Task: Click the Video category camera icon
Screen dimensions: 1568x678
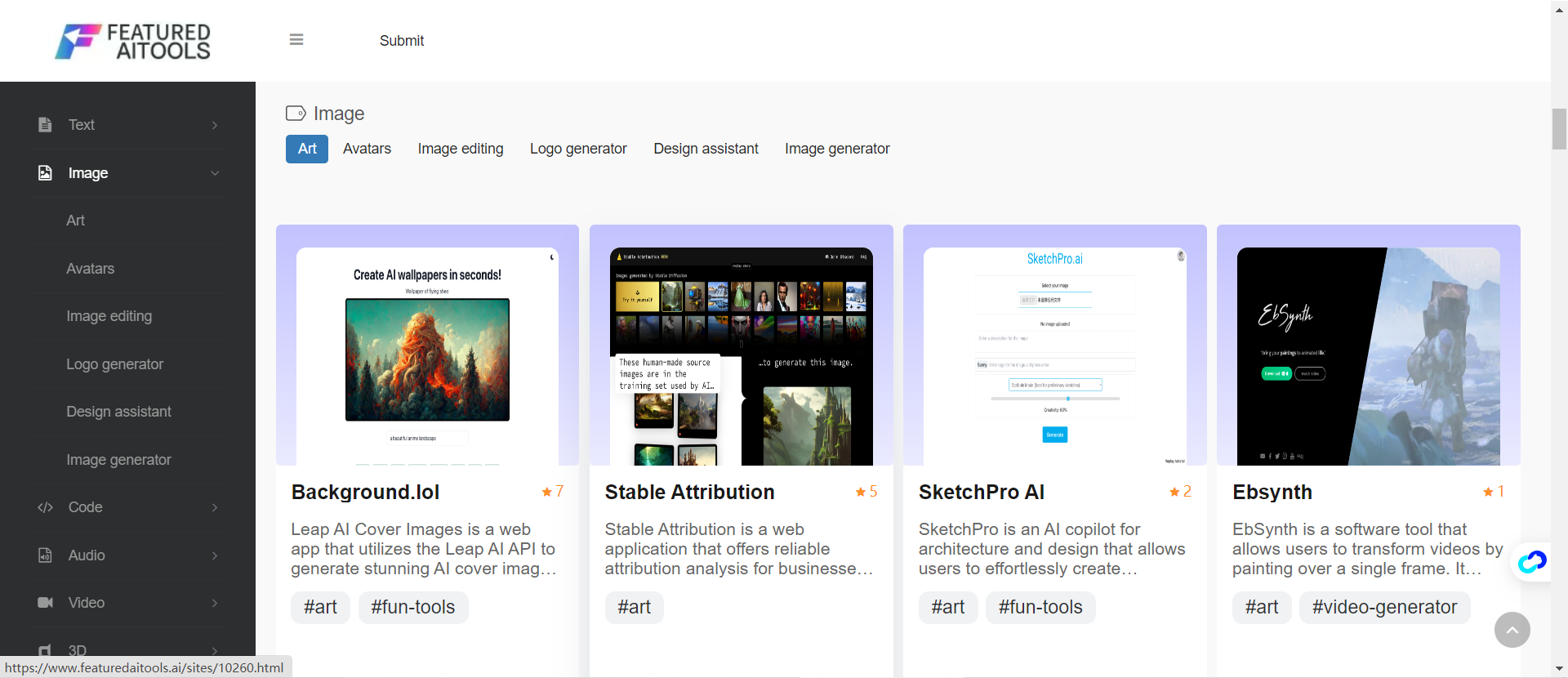Action: pyautogui.click(x=45, y=603)
